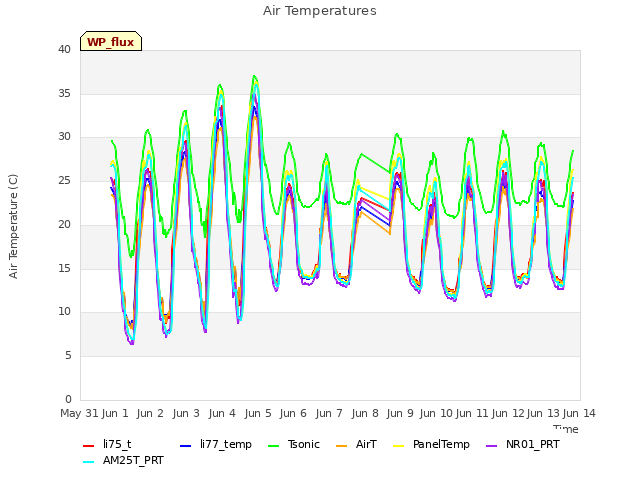The height and width of the screenshot is (480, 640).
Task: Click the 20 y-axis tick label
Action: [64, 224]
